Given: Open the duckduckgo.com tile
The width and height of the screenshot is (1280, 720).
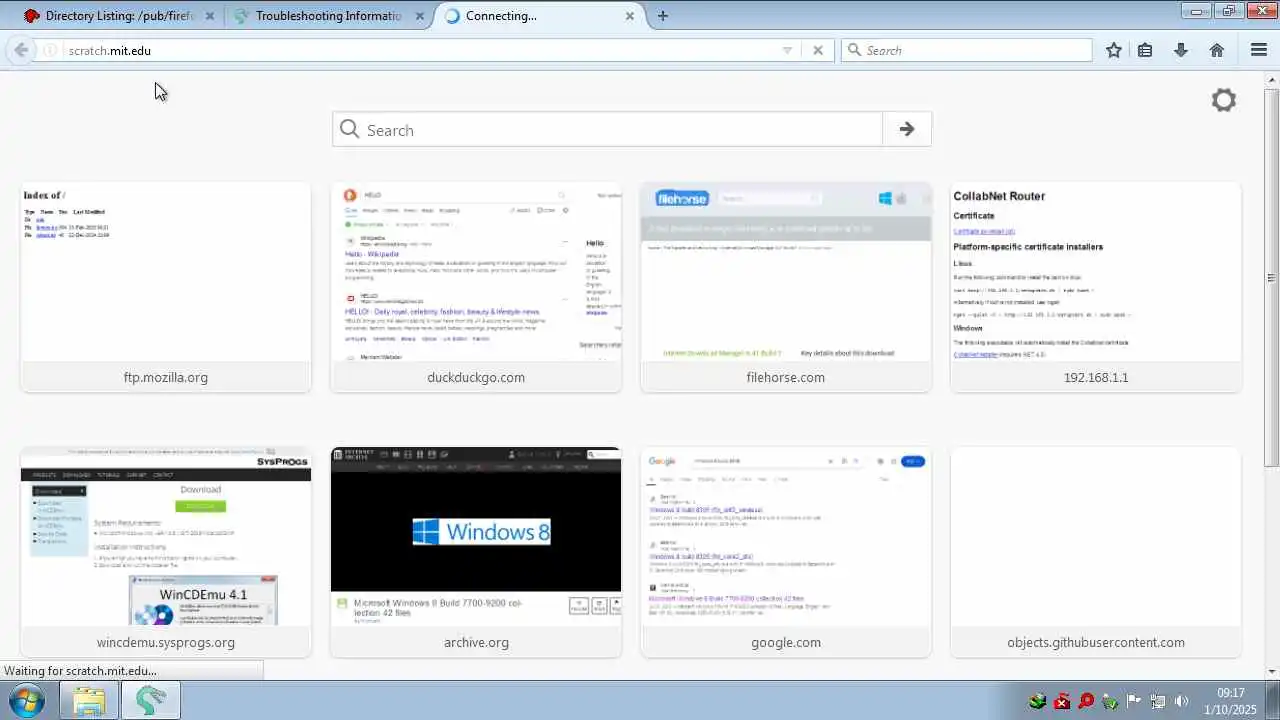Looking at the screenshot, I should (476, 287).
